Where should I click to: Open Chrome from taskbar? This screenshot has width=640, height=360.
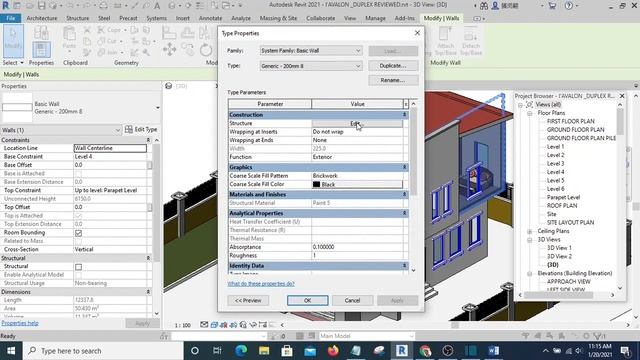click(425, 351)
